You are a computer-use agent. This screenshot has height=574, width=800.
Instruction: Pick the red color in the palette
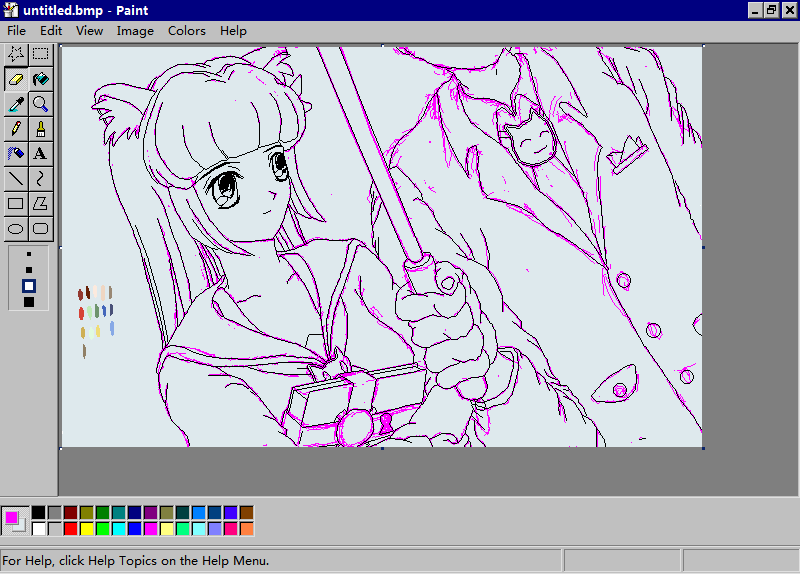pos(71,528)
